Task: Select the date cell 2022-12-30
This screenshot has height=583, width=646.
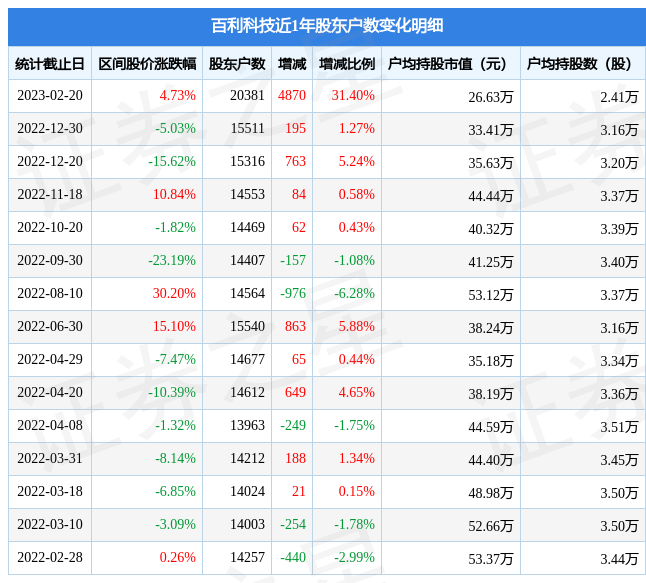Action: tap(50, 129)
